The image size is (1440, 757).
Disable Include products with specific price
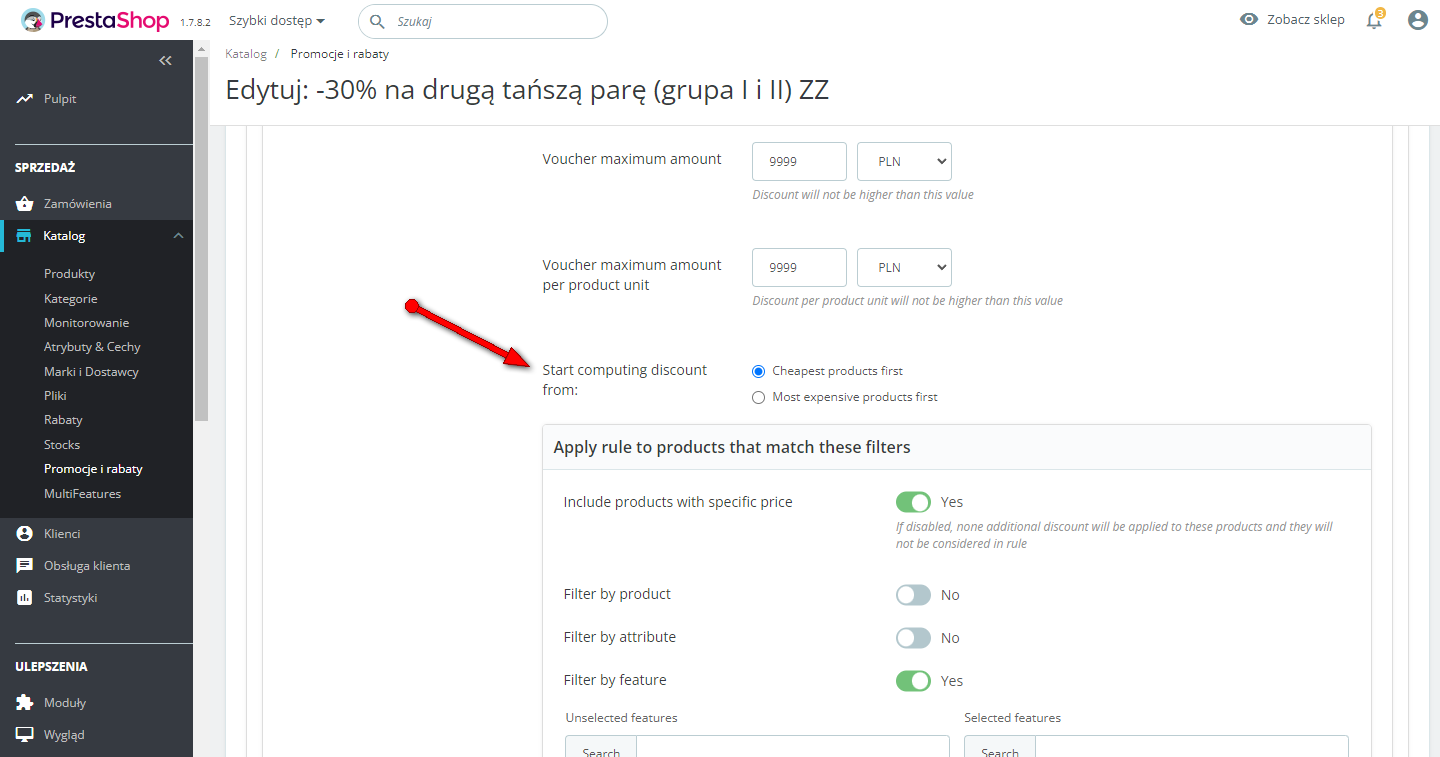[x=913, y=502]
